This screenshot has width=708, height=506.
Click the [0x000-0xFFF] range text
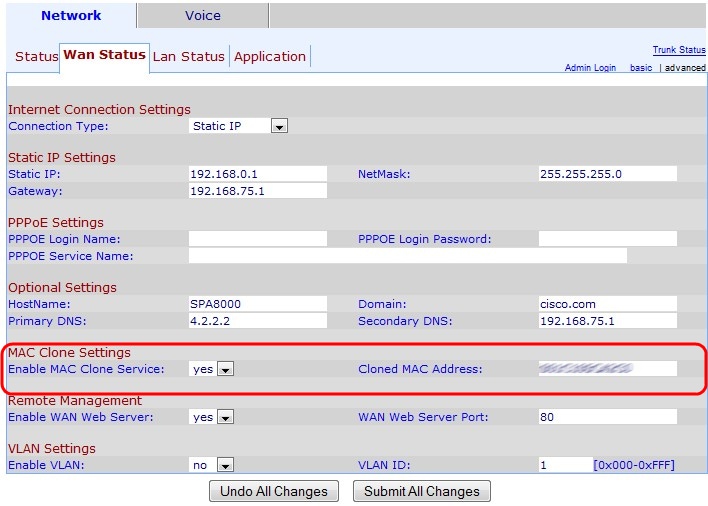pos(634,465)
